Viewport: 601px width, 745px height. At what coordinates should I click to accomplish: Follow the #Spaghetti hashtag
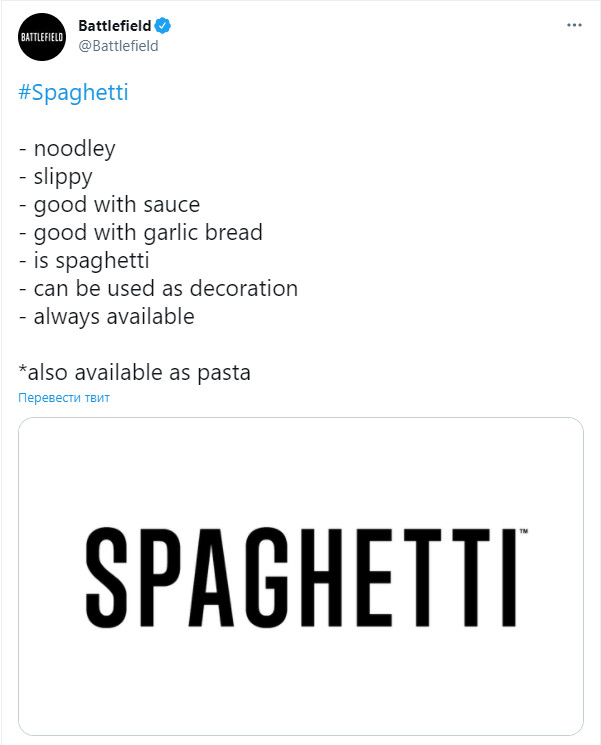73,93
